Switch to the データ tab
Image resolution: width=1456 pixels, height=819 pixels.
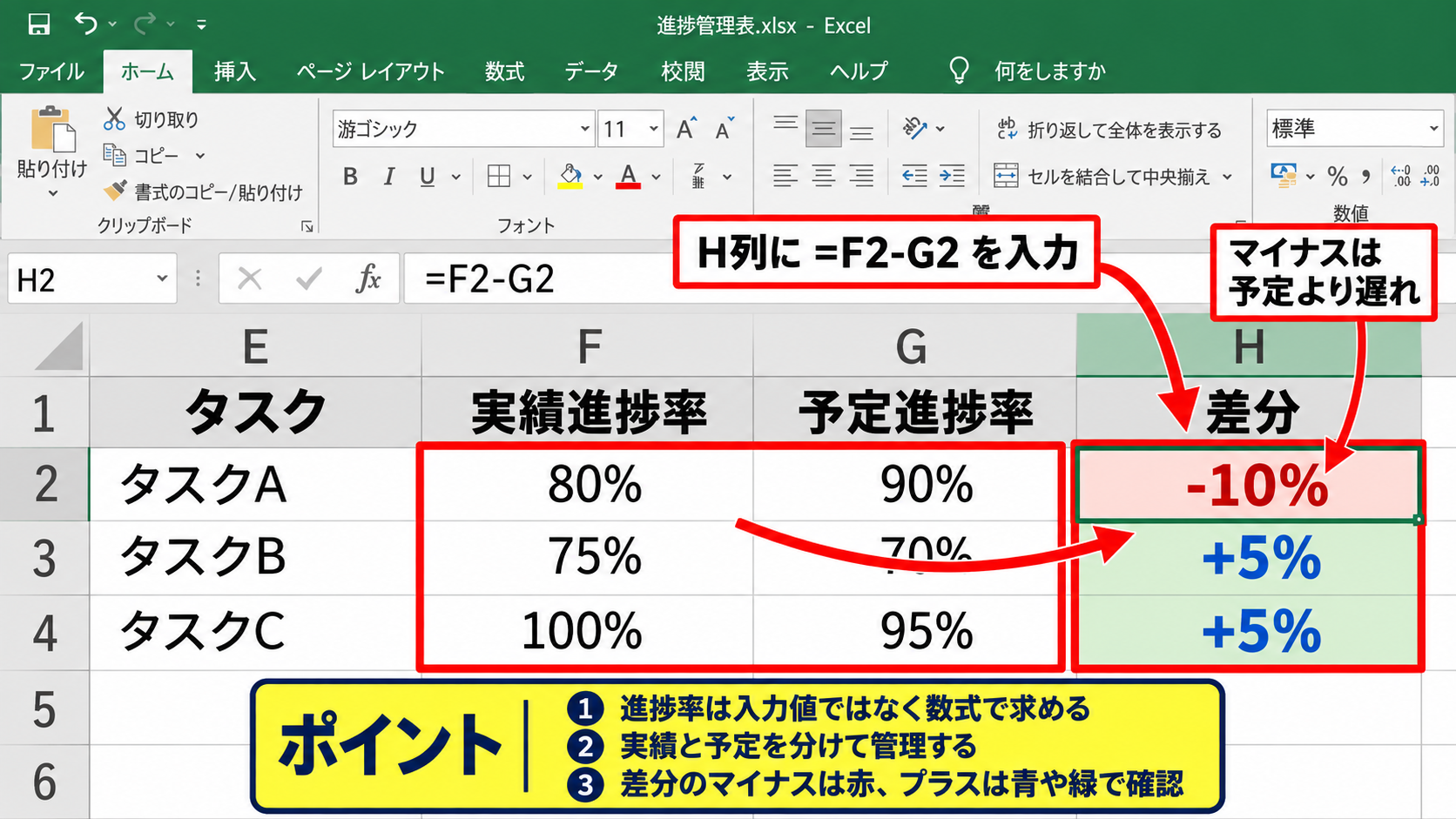[x=591, y=70]
